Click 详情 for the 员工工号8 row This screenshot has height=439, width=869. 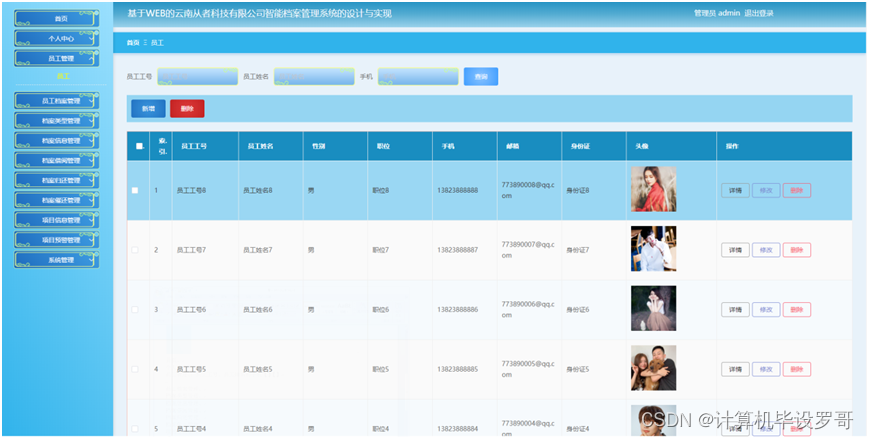735,191
